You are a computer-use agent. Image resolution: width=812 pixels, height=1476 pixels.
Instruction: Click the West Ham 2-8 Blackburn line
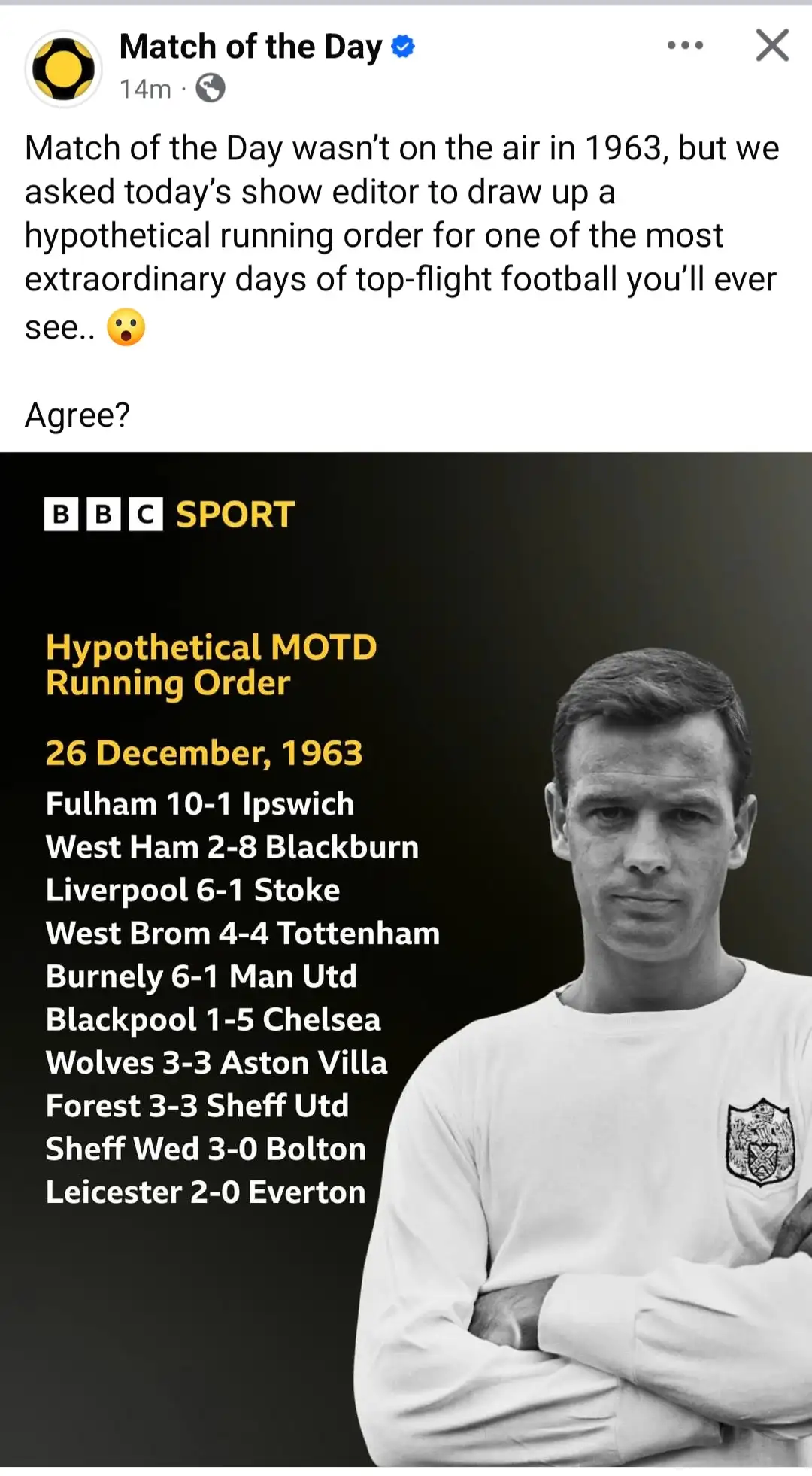click(x=232, y=847)
